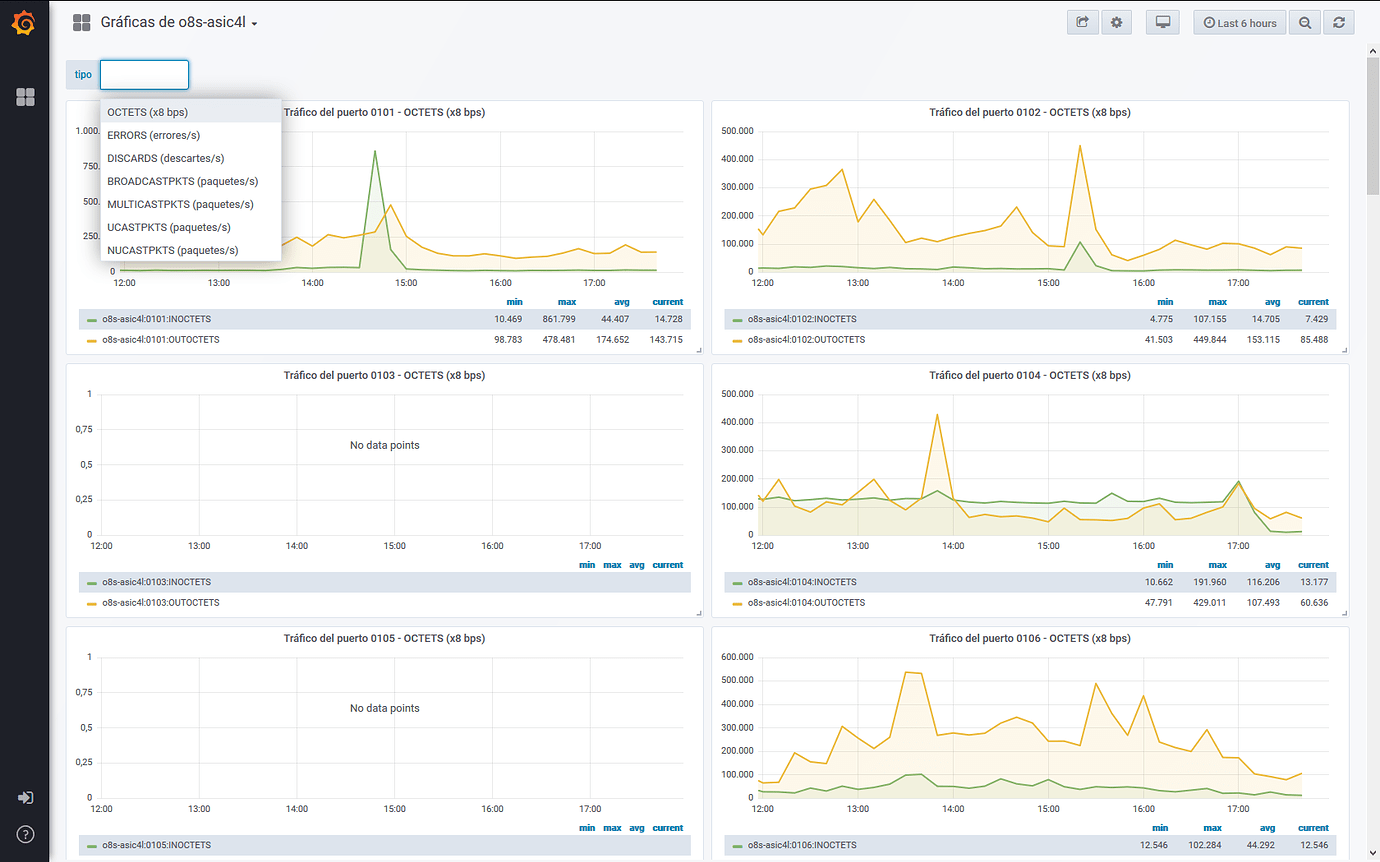Open panel menu for Tráfico del puerto 0102
The image size is (1380, 862).
point(1029,112)
